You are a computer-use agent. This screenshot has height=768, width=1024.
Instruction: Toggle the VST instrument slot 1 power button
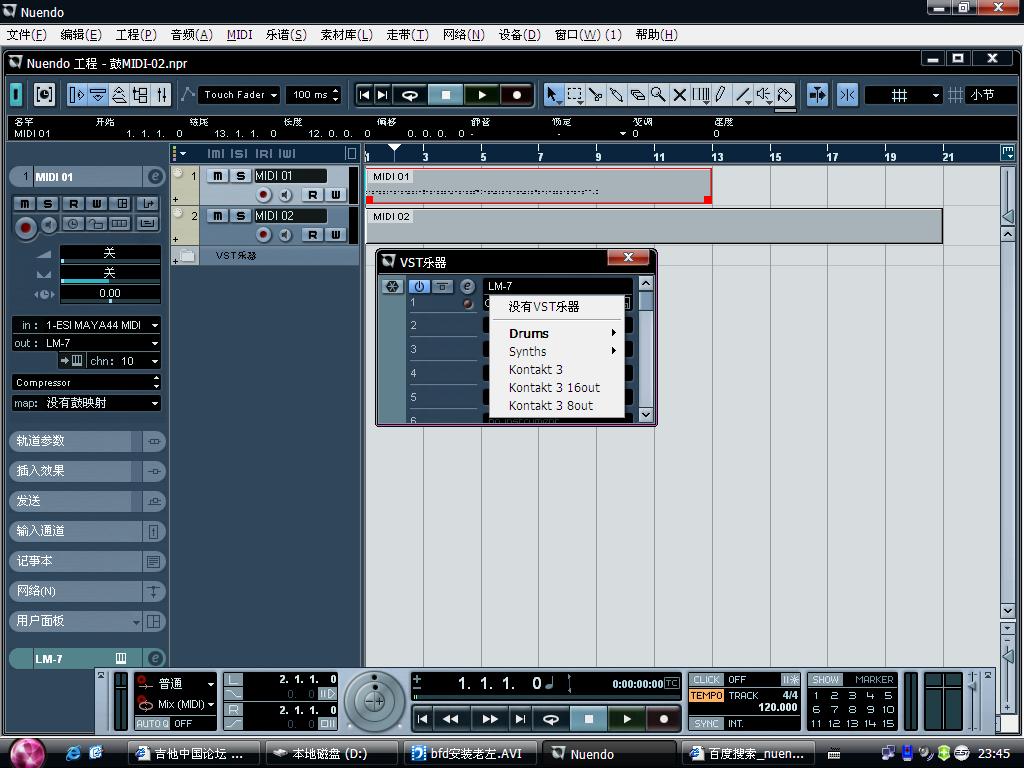click(x=419, y=286)
